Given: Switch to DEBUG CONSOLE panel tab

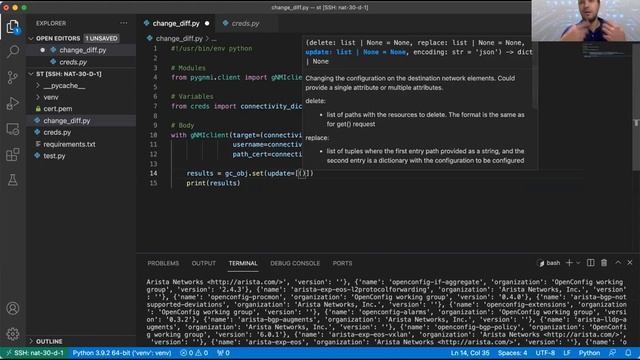Looking at the screenshot, I should (295, 263).
